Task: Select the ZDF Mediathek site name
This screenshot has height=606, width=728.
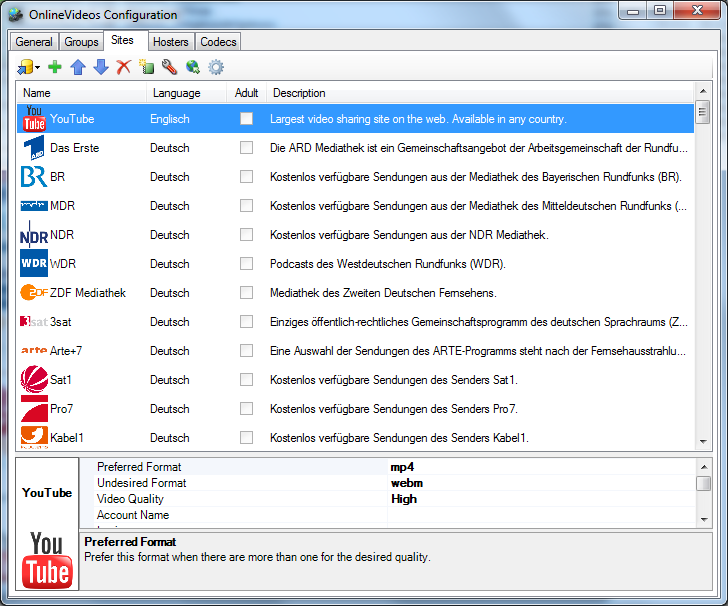Action: (x=88, y=293)
